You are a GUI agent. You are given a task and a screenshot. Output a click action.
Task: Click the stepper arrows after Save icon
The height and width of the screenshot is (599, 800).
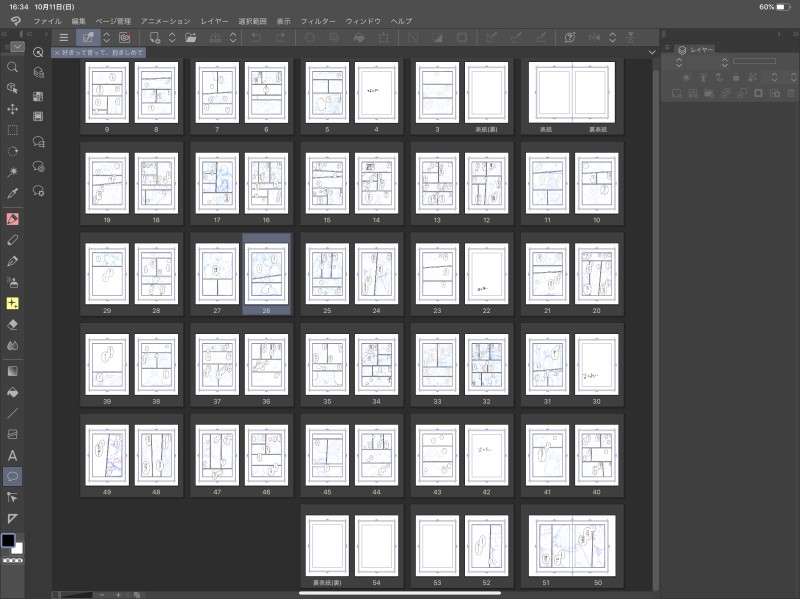(233, 37)
